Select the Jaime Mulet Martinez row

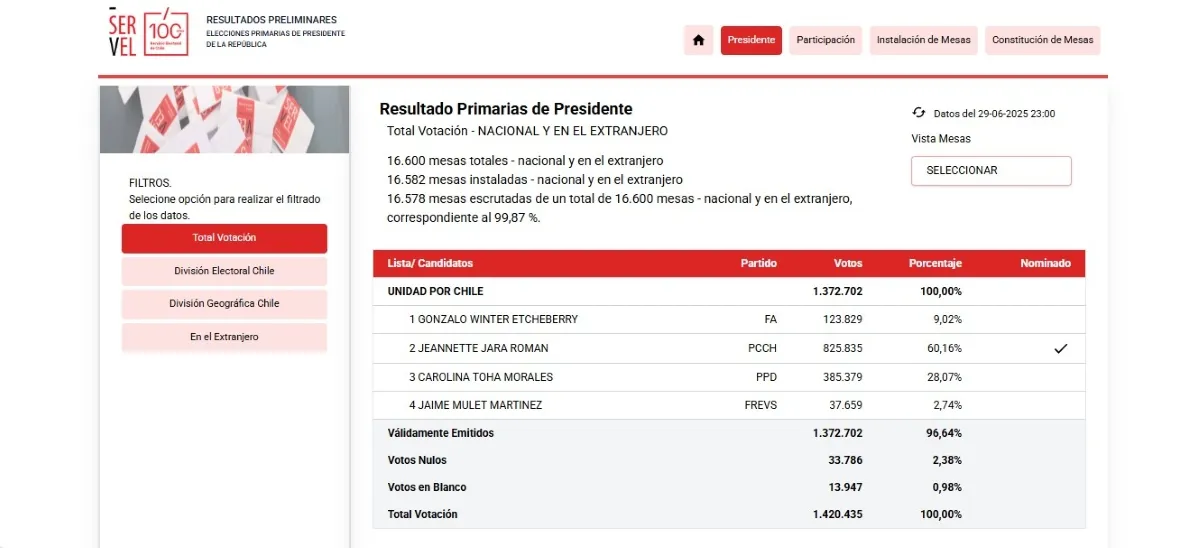coord(729,405)
